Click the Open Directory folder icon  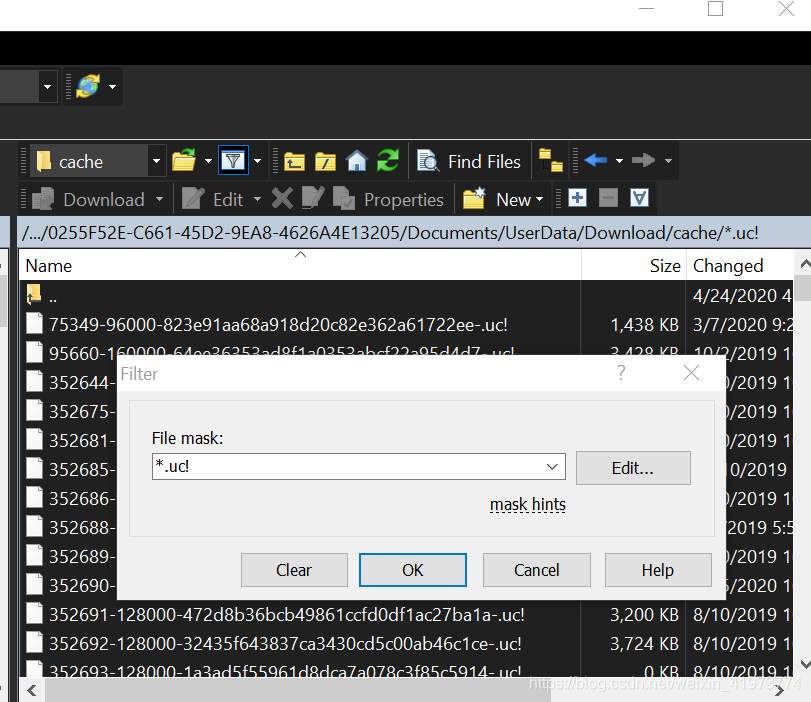(184, 160)
